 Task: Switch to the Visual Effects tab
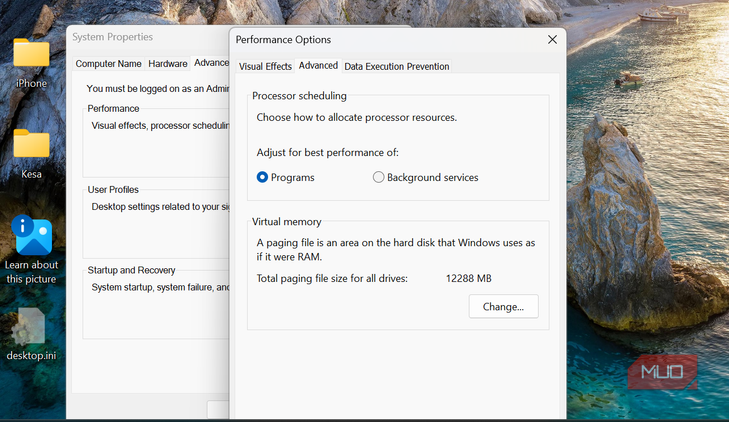pyautogui.click(x=265, y=66)
